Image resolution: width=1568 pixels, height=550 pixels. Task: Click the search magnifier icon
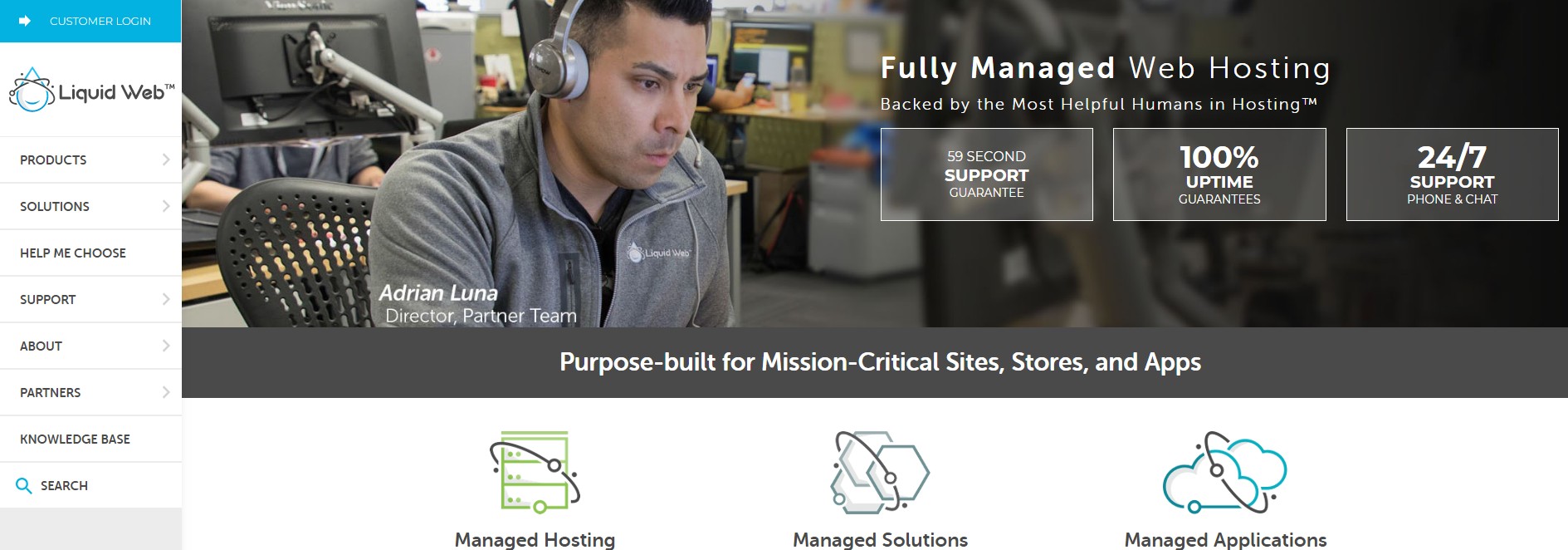tap(24, 486)
